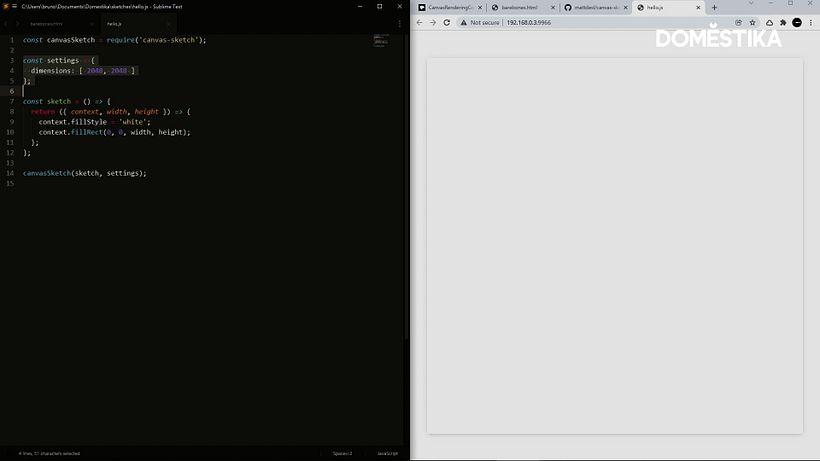Click the second 2048 dimension value

[119, 71]
